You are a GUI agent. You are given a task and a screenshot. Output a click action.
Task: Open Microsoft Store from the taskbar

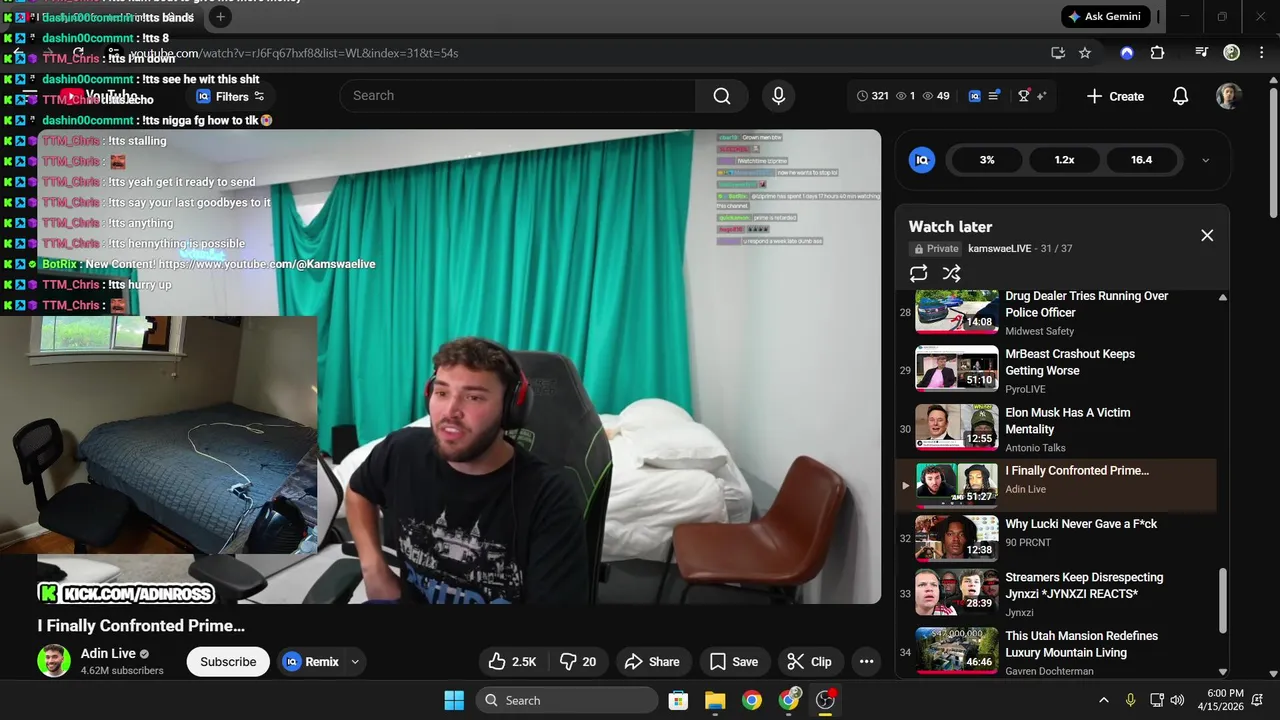[x=678, y=700]
